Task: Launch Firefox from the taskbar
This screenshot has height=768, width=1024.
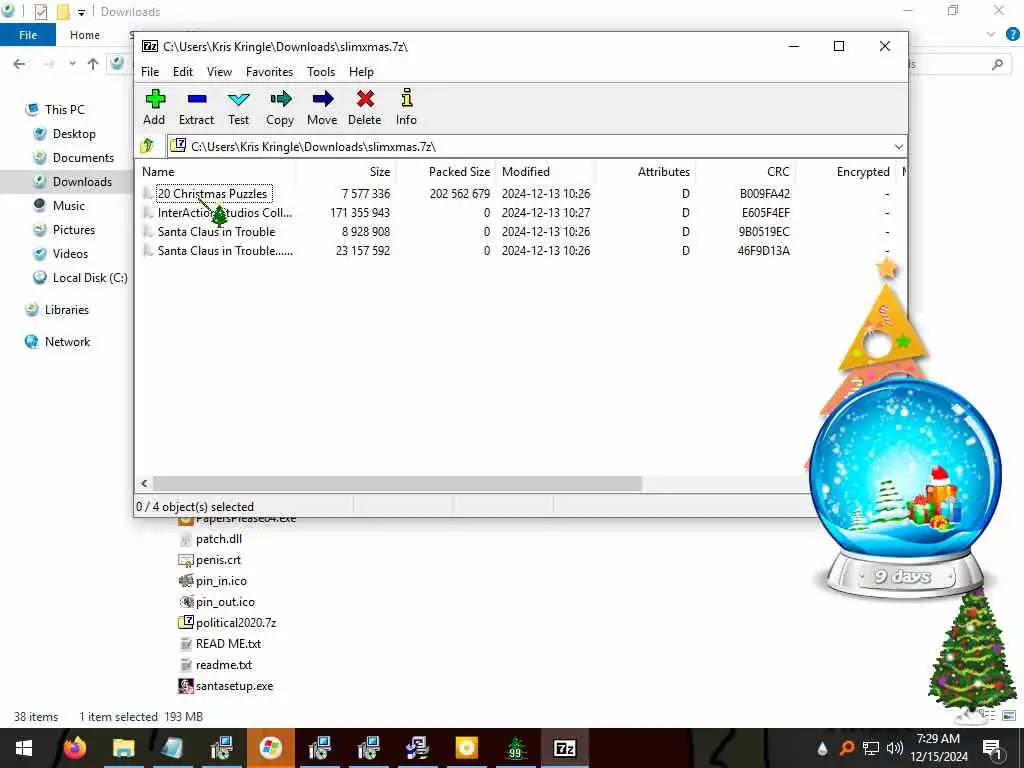Action: [75, 748]
